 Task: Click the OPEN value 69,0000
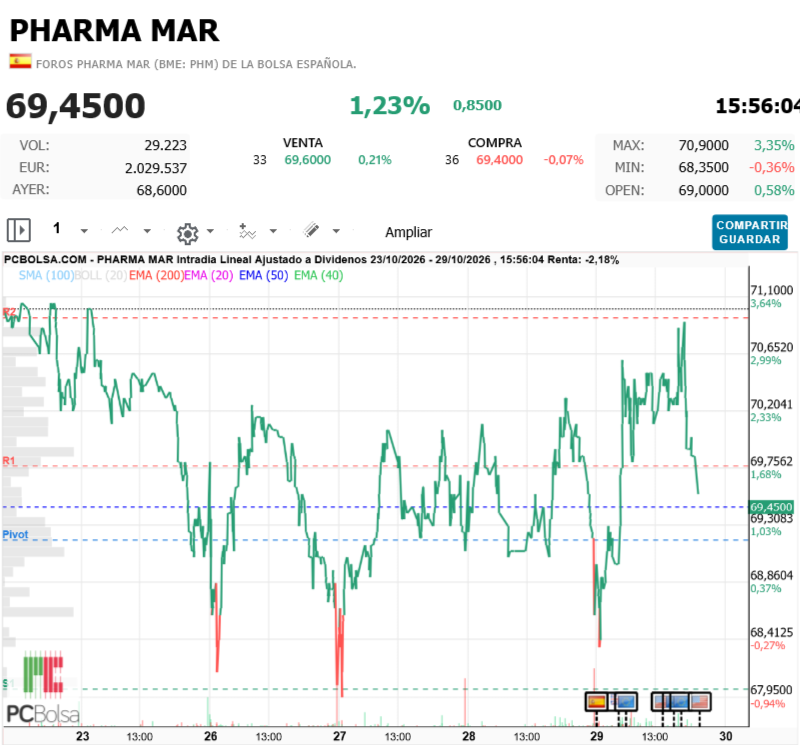pos(703,190)
